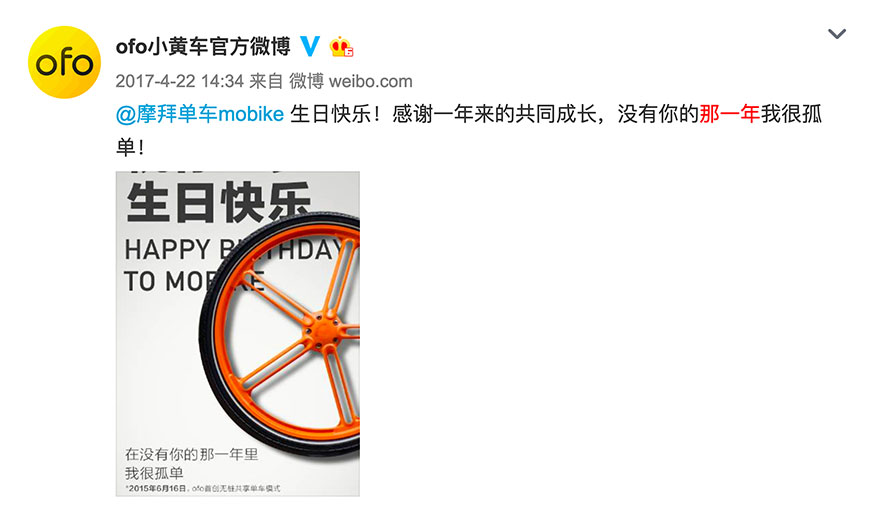
Task: Open the 微博 weibo.com source link
Action: 351,81
